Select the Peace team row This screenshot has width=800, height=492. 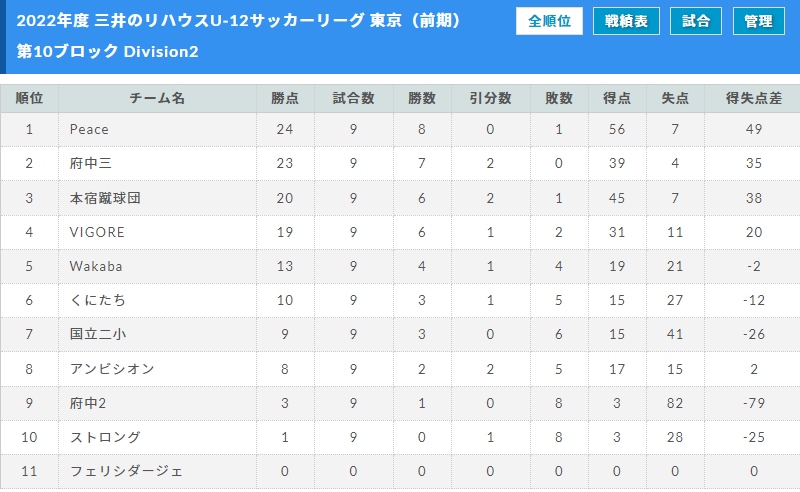point(400,130)
